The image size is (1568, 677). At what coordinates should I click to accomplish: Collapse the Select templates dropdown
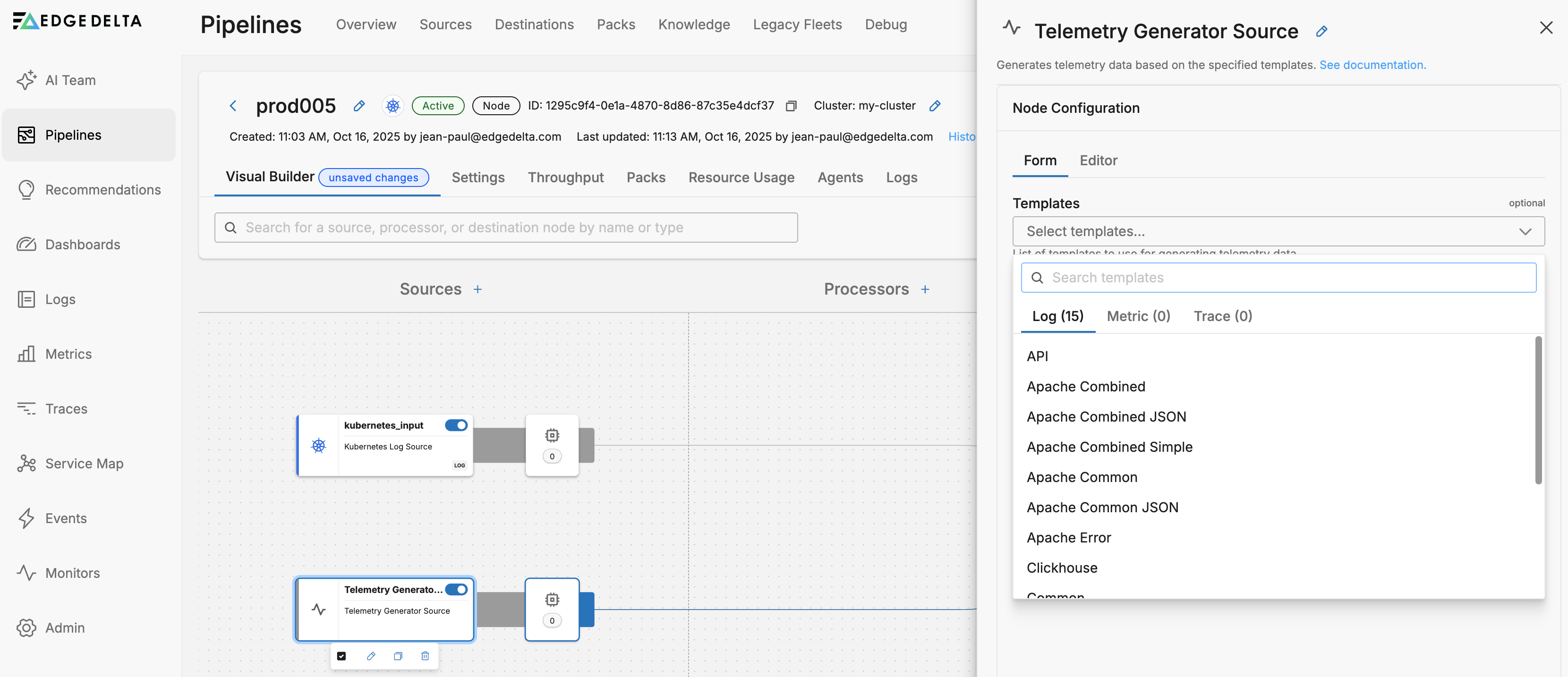(1525, 231)
